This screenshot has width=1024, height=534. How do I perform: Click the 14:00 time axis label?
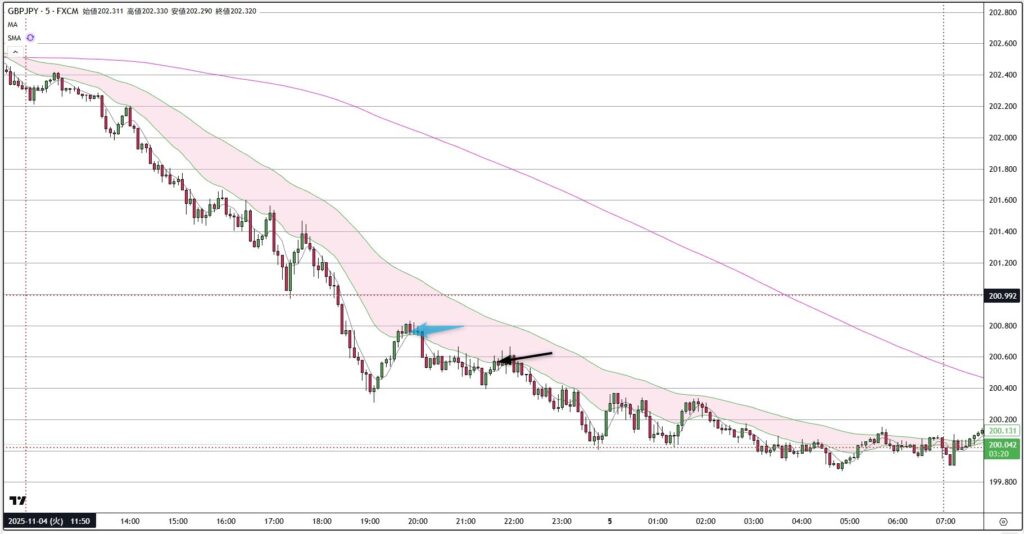click(130, 521)
